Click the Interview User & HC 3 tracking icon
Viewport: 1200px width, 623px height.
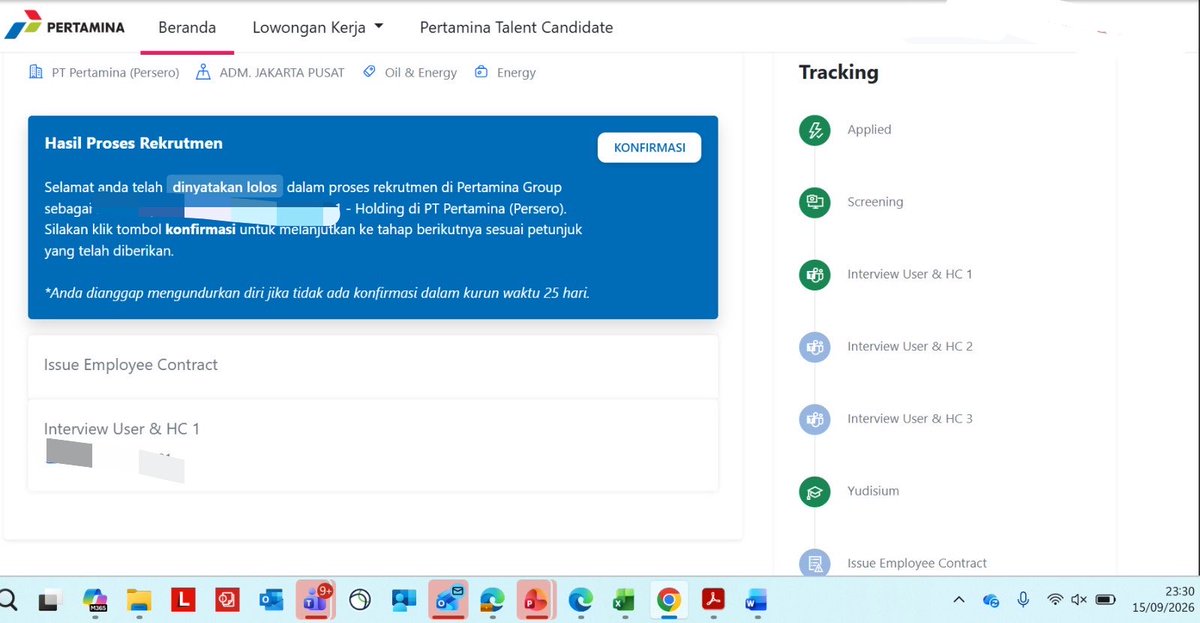815,419
